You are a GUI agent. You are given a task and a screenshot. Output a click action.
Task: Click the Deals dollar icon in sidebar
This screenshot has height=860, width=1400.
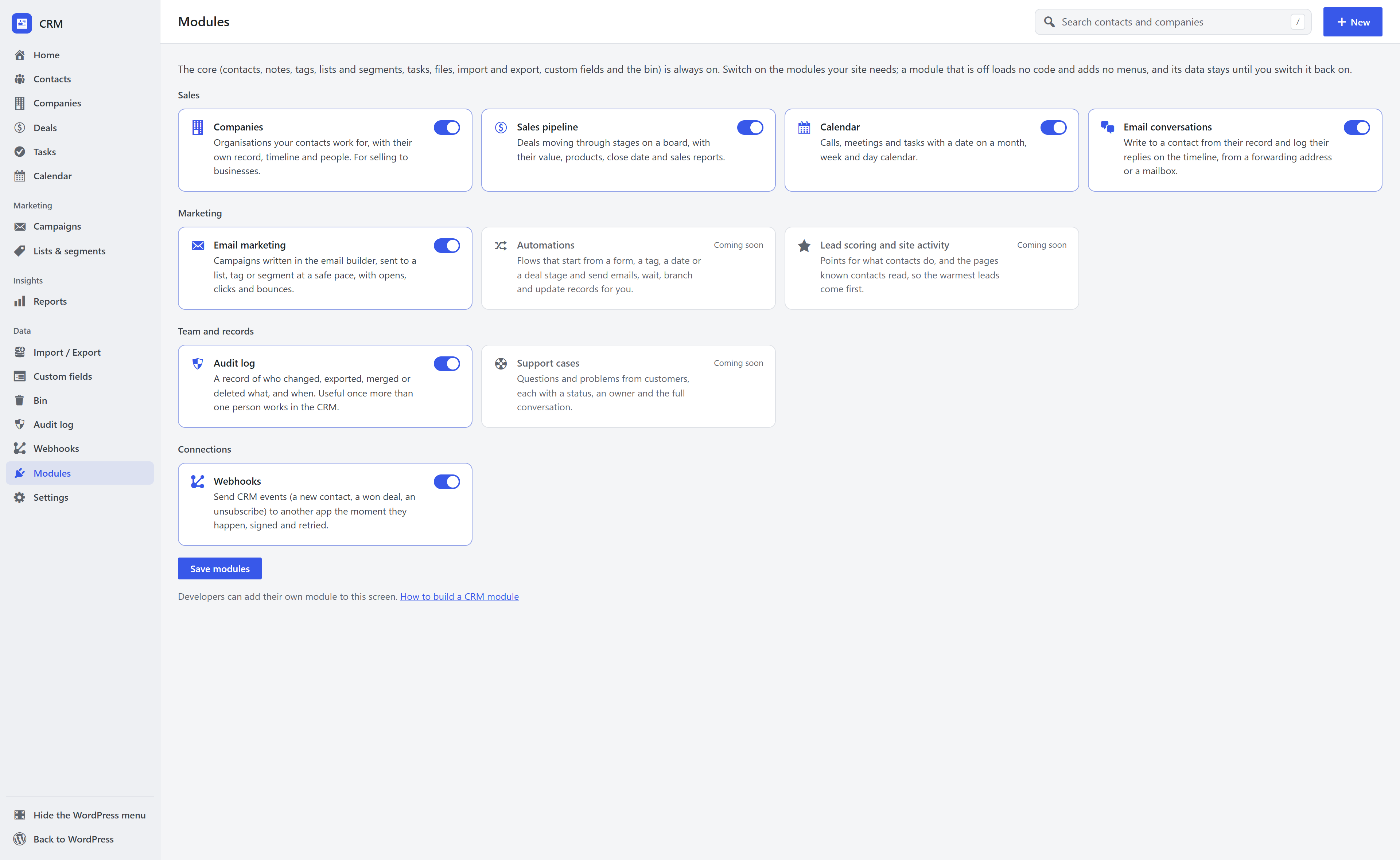20,128
